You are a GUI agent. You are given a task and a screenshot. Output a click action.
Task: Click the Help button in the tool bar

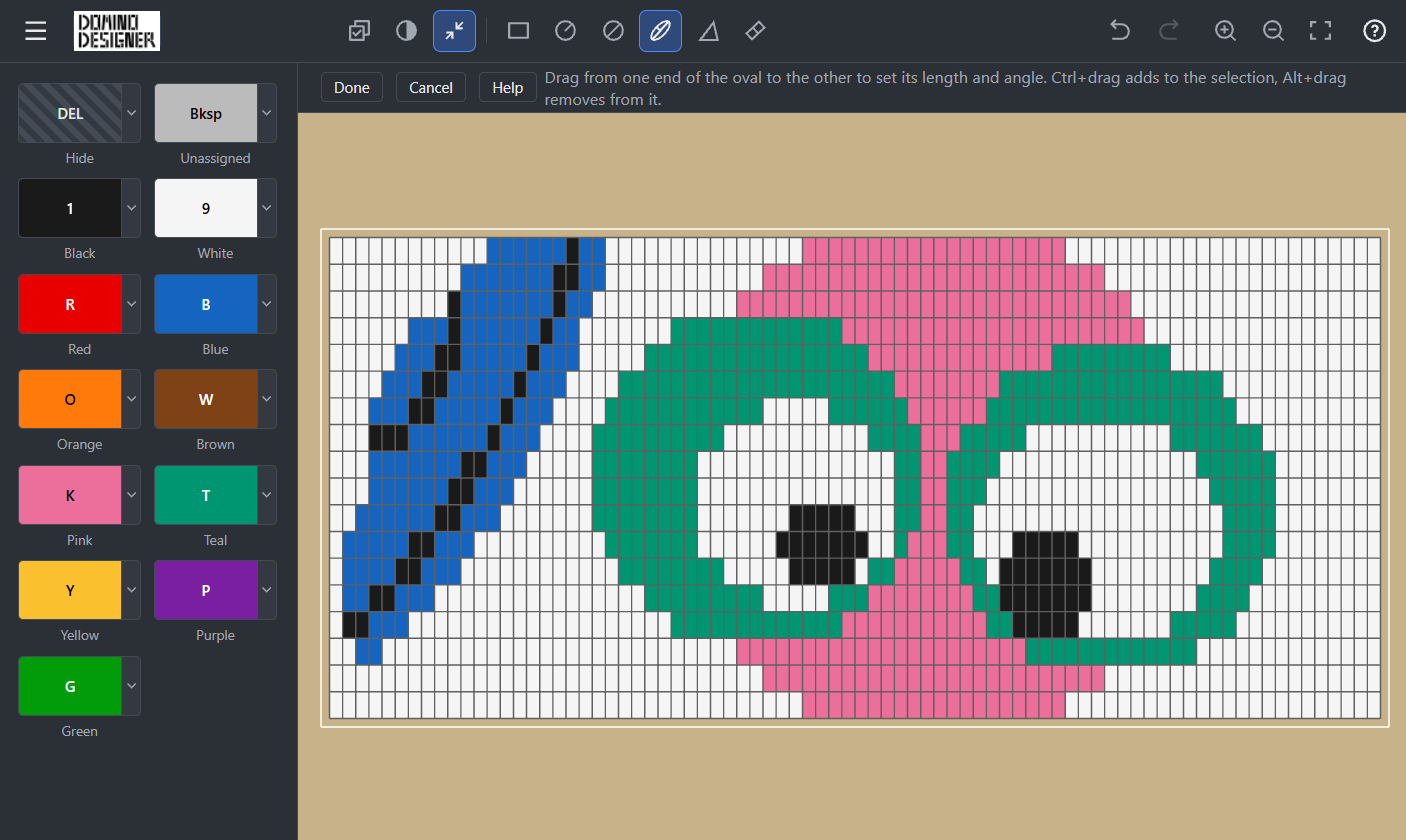click(508, 87)
